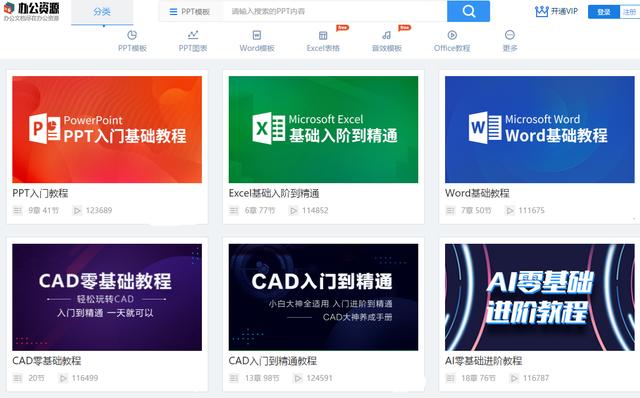
Task: Focus the PPT content search field
Action: pos(335,11)
